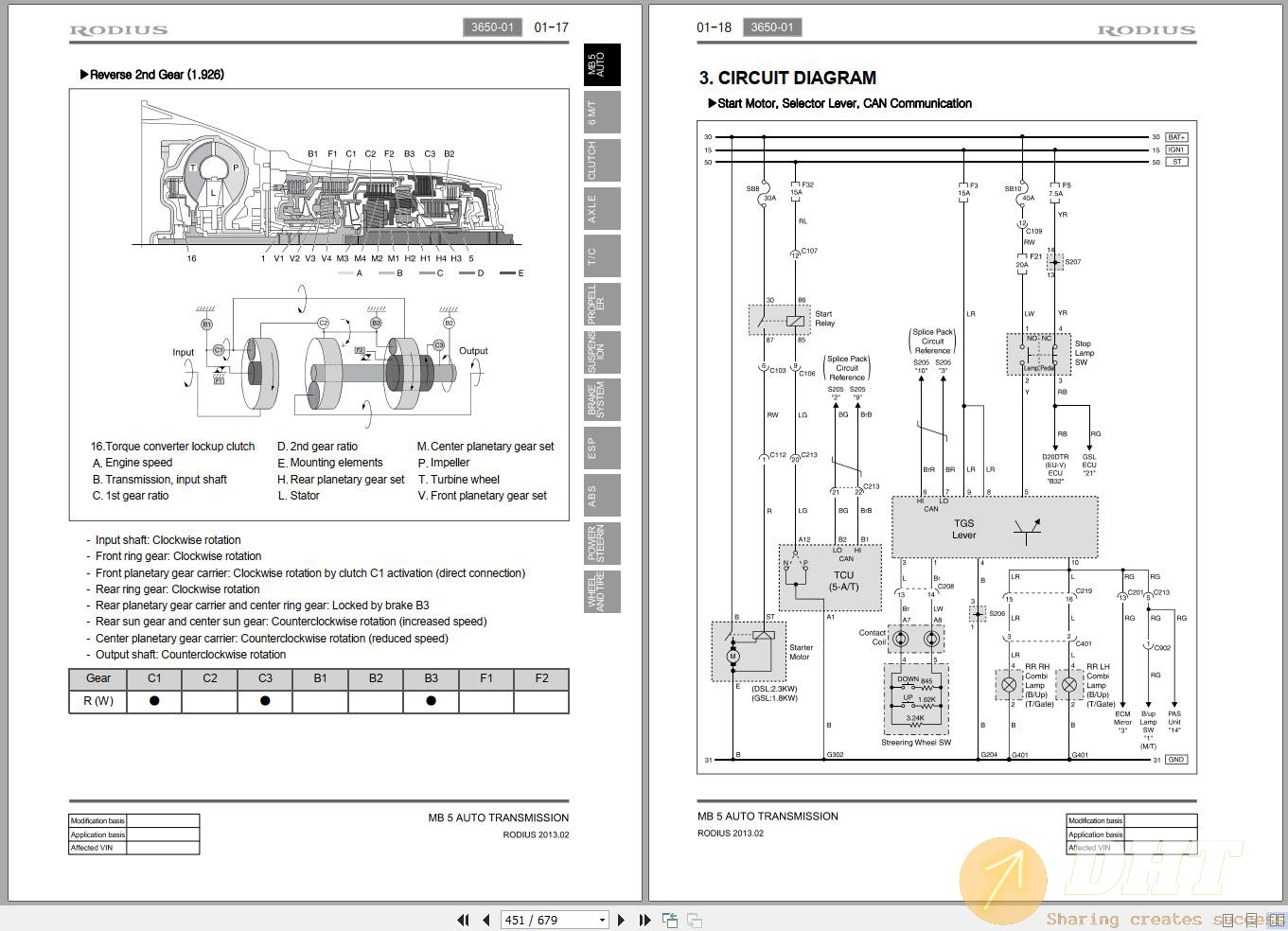The image size is (1288, 931).
Task: Click the Stop Lamp SW symbol
Action: [1038, 354]
